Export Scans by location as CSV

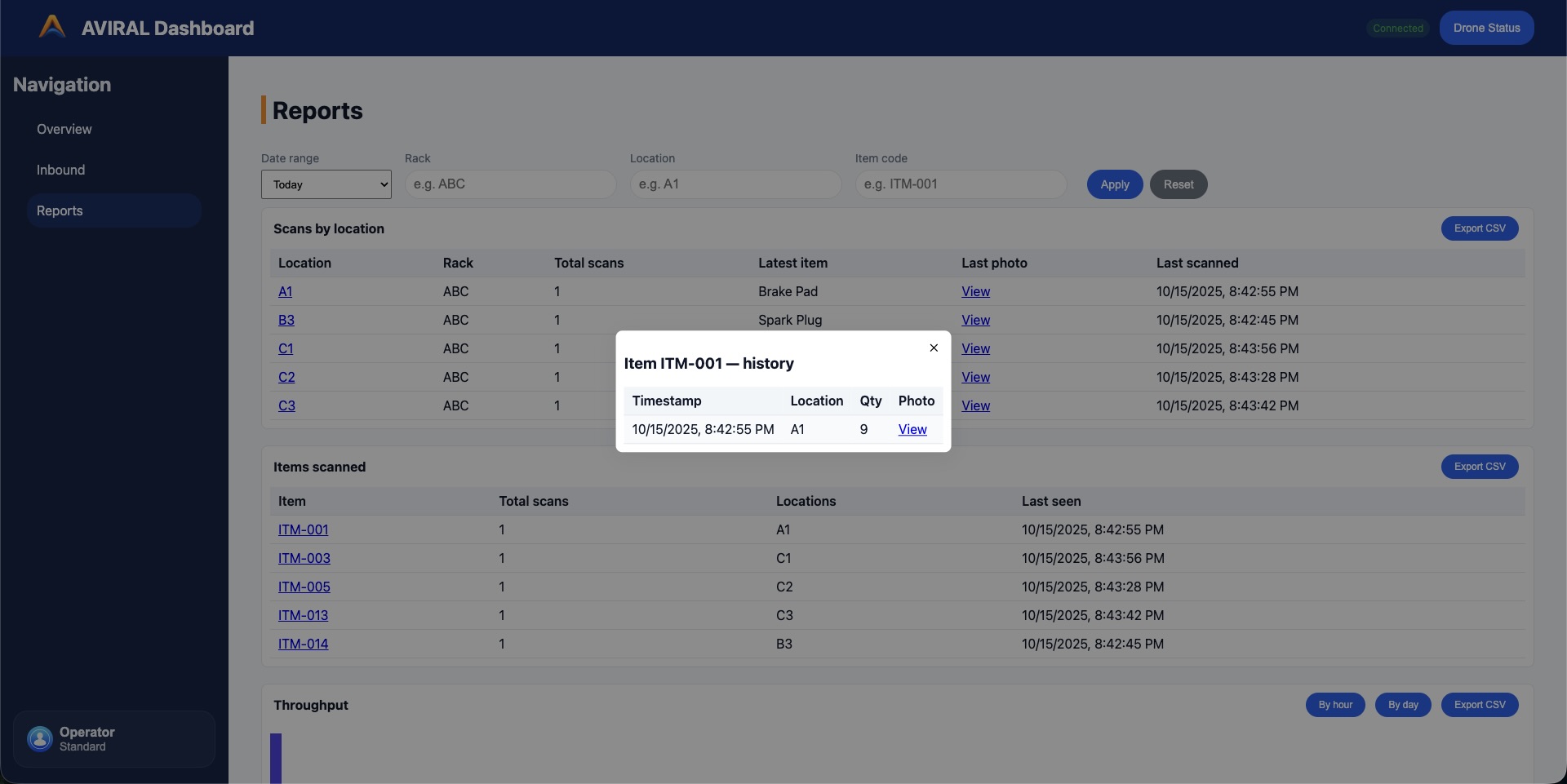1479,228
